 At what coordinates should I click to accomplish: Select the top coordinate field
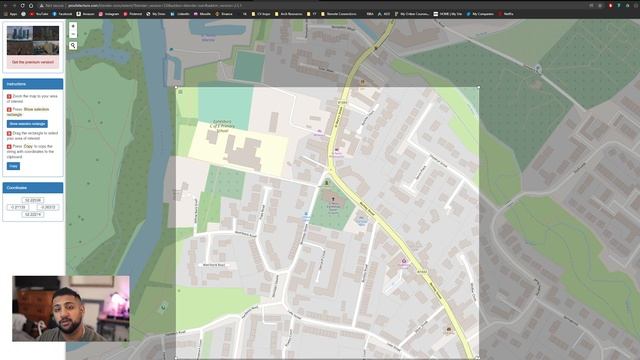tap(33, 200)
